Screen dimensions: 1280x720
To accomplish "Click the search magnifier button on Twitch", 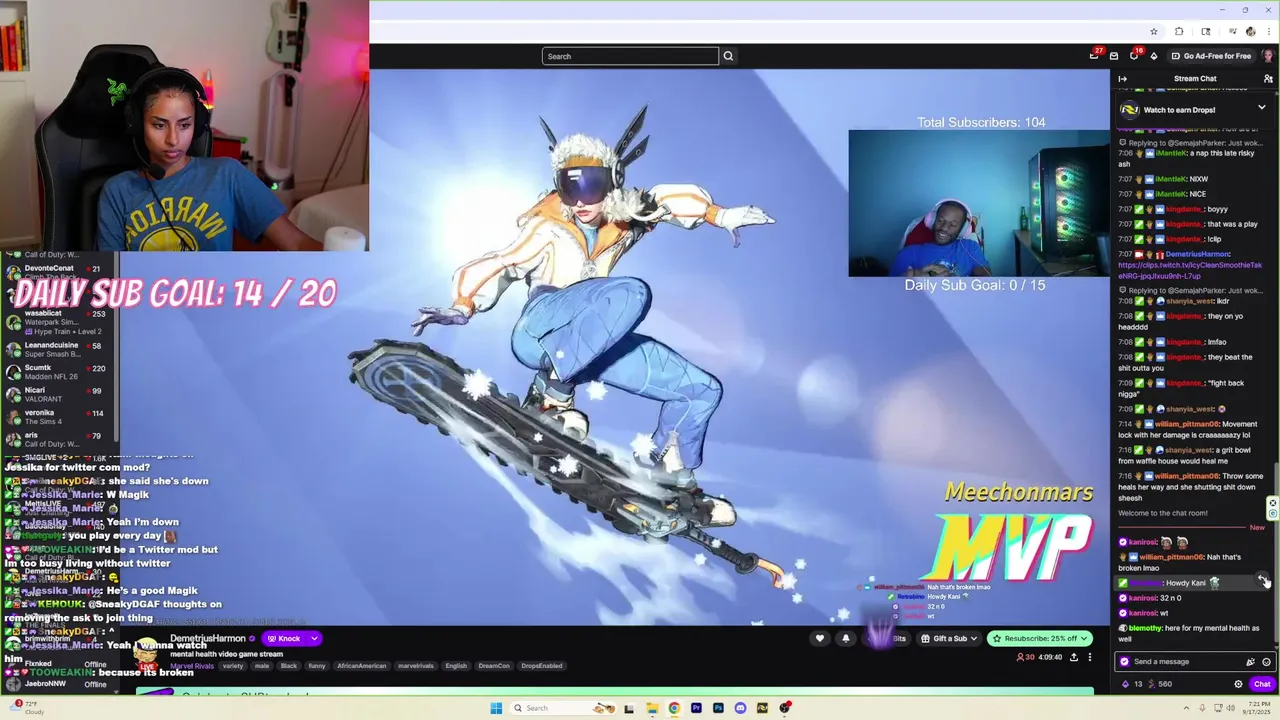I will click(x=728, y=56).
